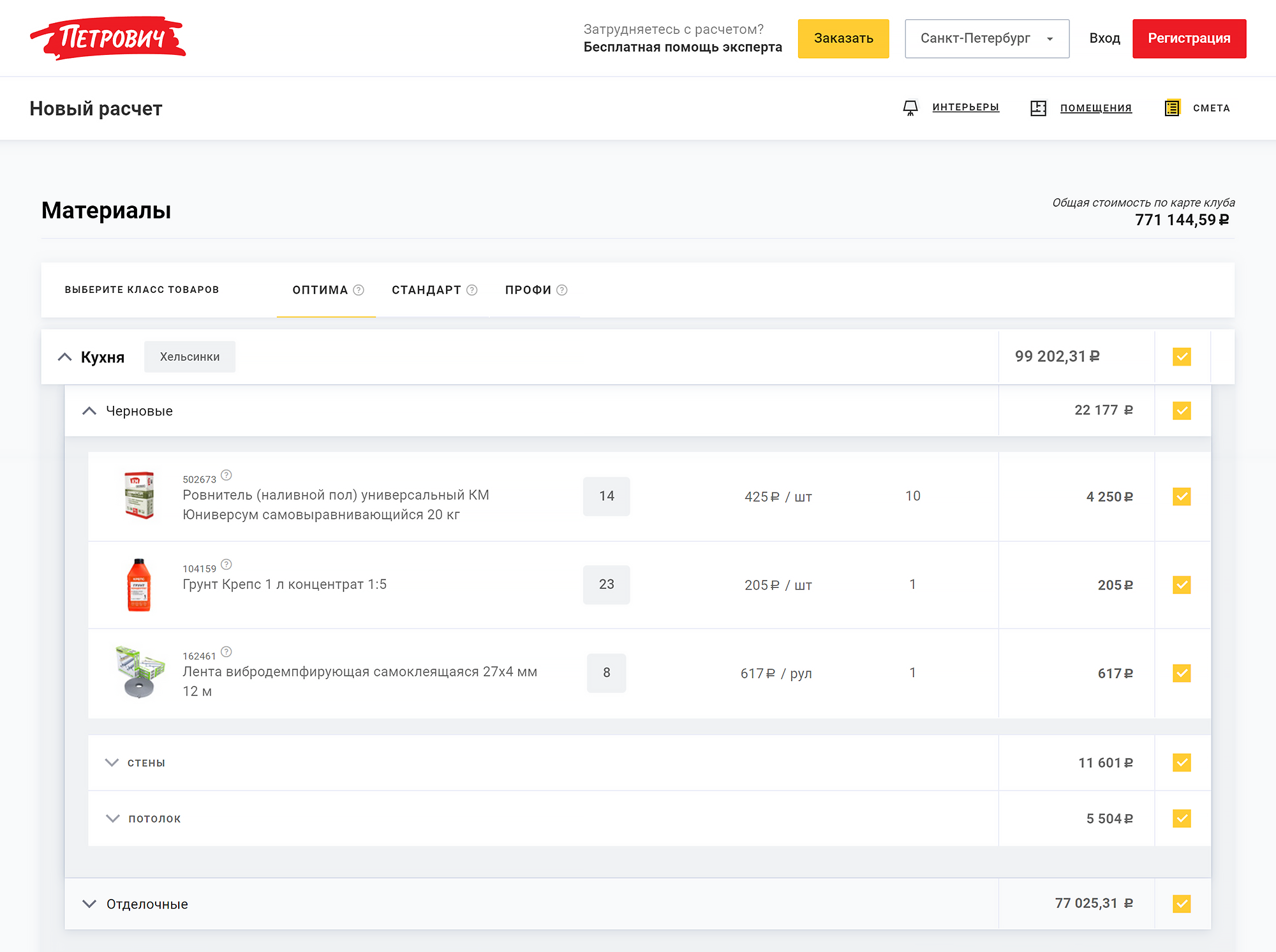Click the red Регистрация button

pos(1189,39)
